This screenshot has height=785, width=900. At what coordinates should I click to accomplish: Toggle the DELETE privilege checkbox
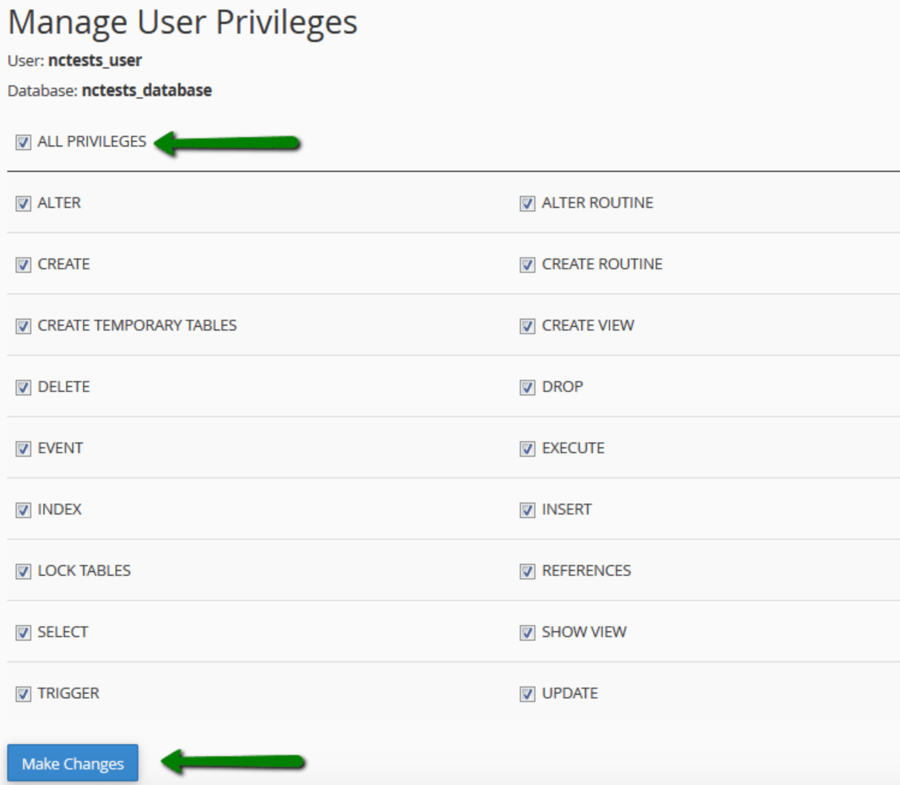click(23, 387)
